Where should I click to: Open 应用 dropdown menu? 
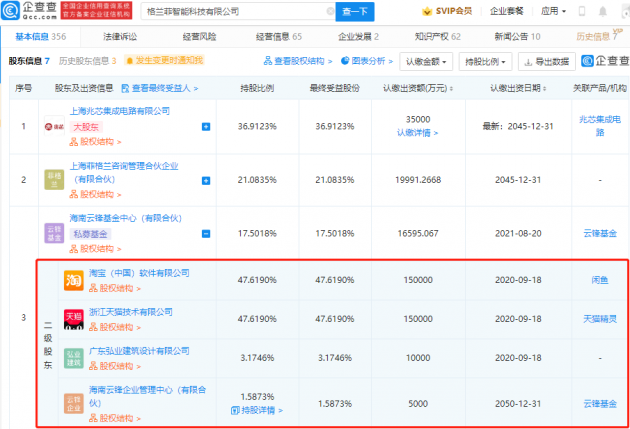click(x=553, y=11)
